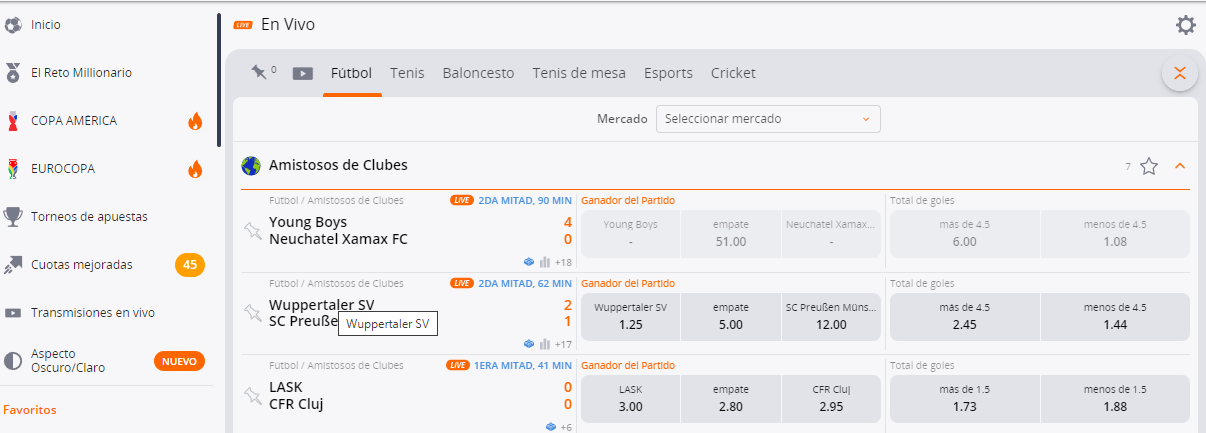1206x433 pixels.
Task: Bet on empate at 2.80
Action: tap(731, 399)
